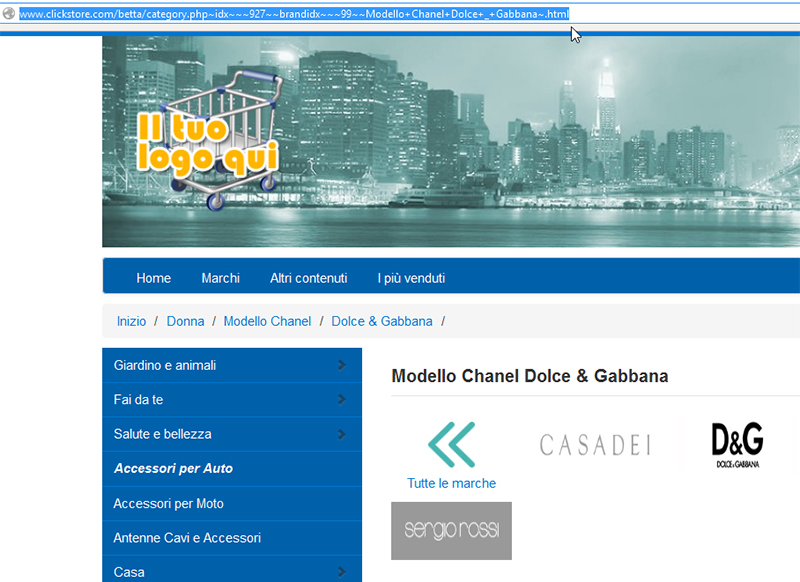Open the Marchi menu item
Screen dimensions: 800x582
220,278
